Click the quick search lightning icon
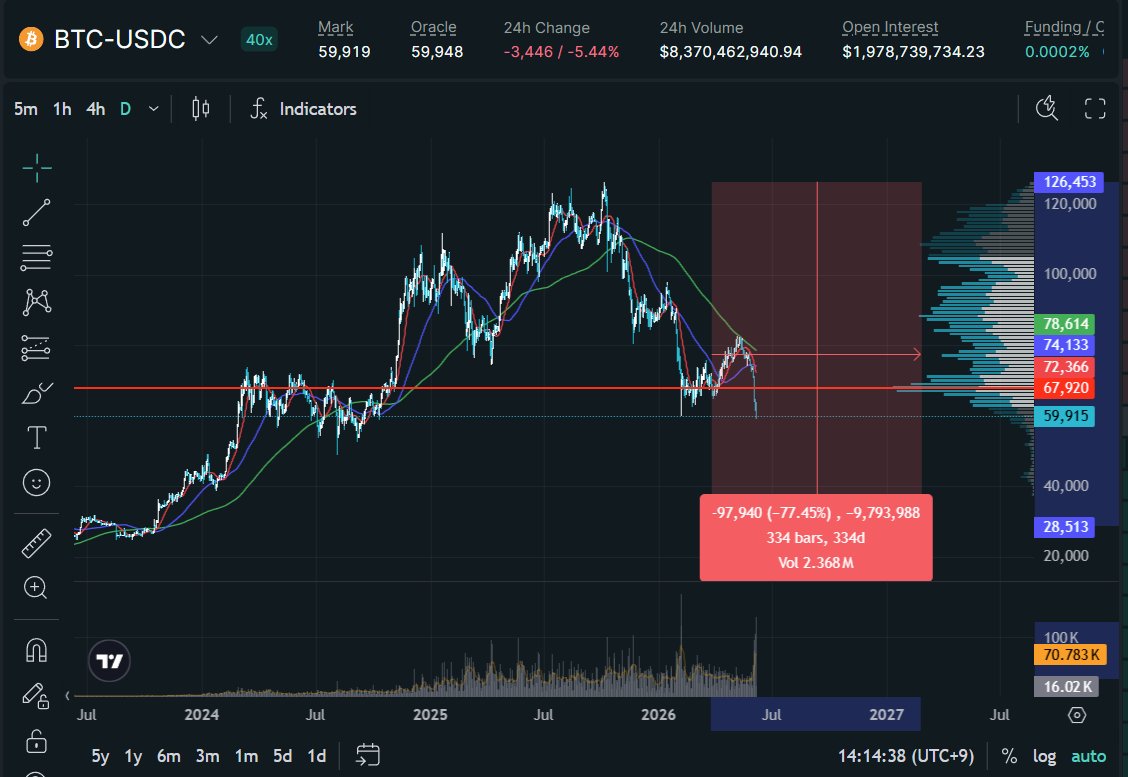 (x=1047, y=109)
